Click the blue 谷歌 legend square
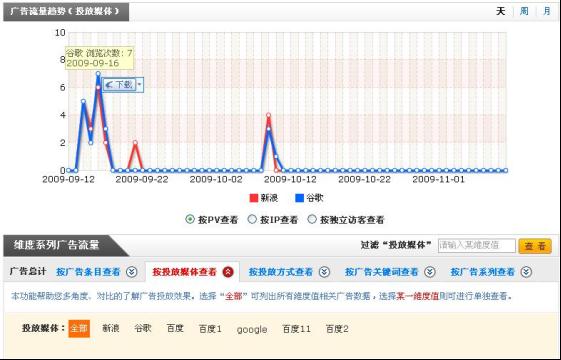Image resolution: width=561 pixels, height=360 pixels. [x=299, y=198]
